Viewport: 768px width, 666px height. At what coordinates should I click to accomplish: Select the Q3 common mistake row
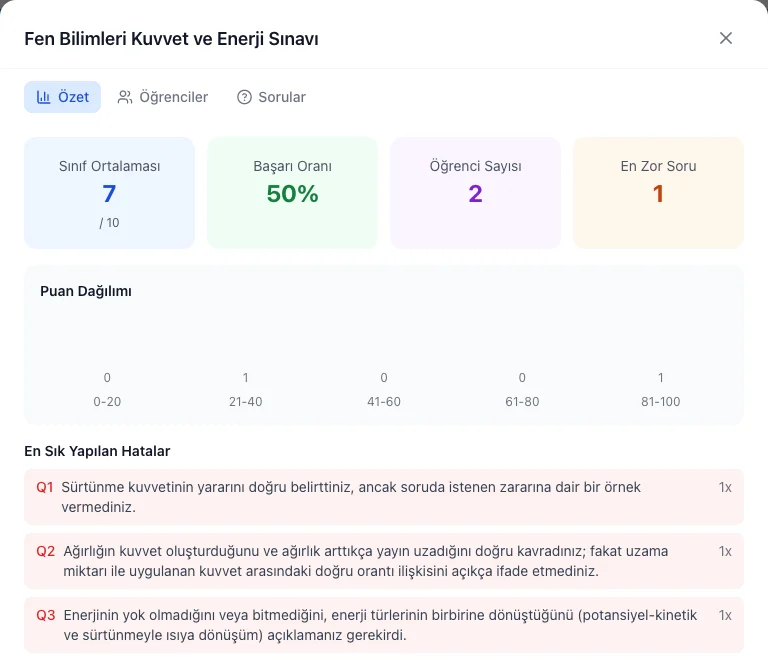coord(384,625)
